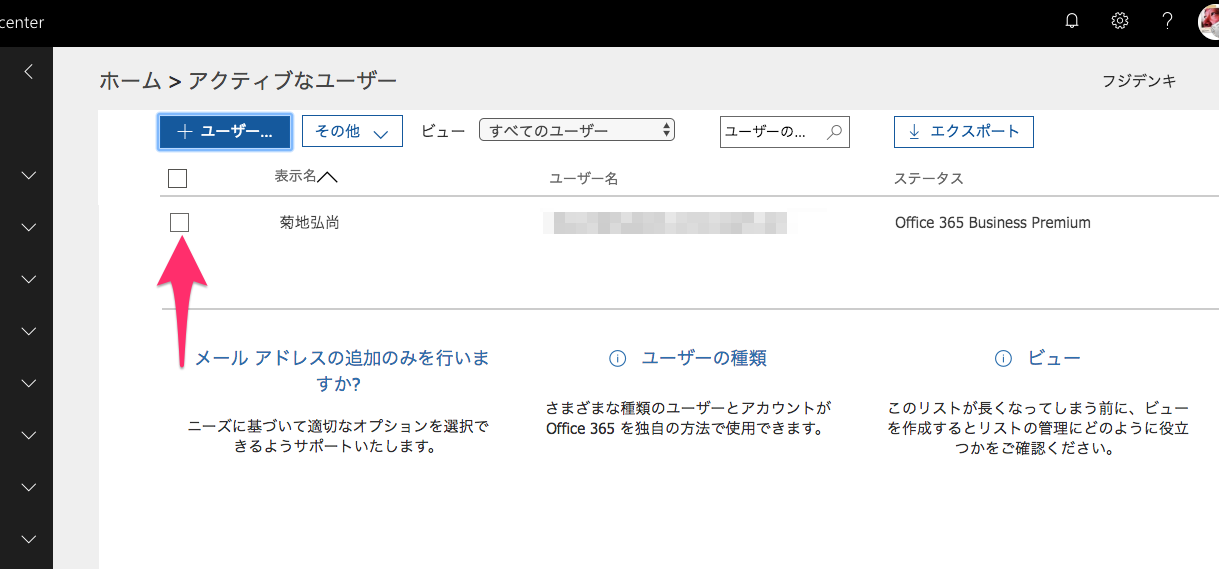Click the ステータス column header
This screenshot has width=1219, height=569.
929,179
